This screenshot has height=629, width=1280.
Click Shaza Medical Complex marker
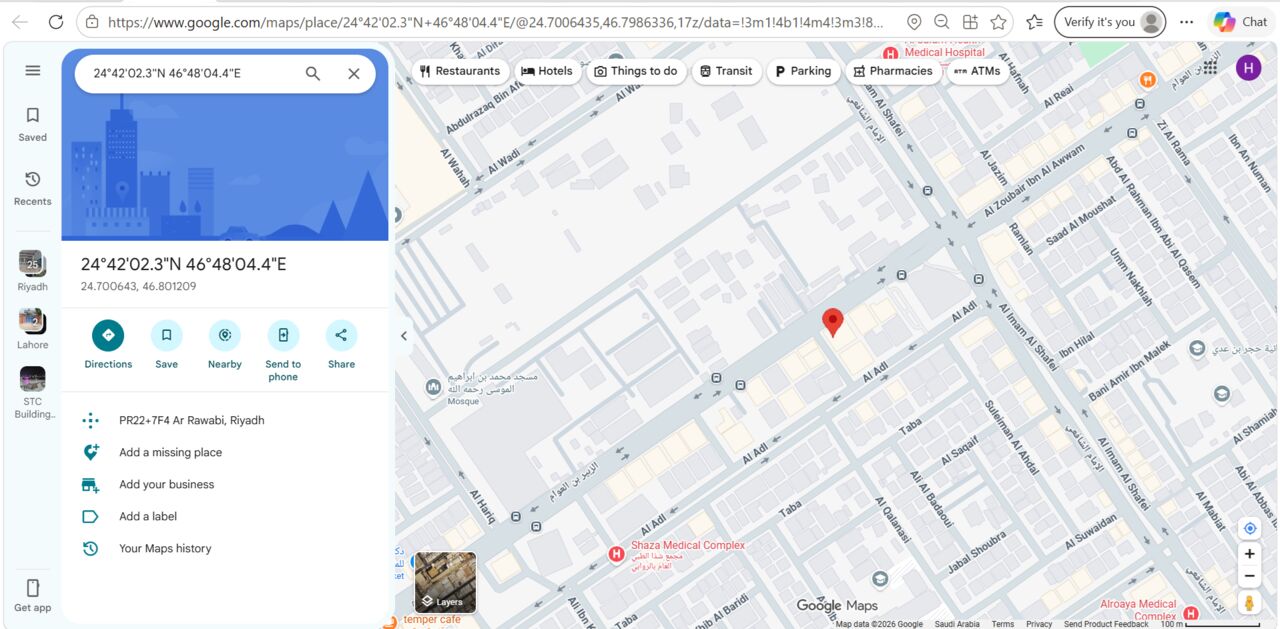pyautogui.click(x=617, y=553)
